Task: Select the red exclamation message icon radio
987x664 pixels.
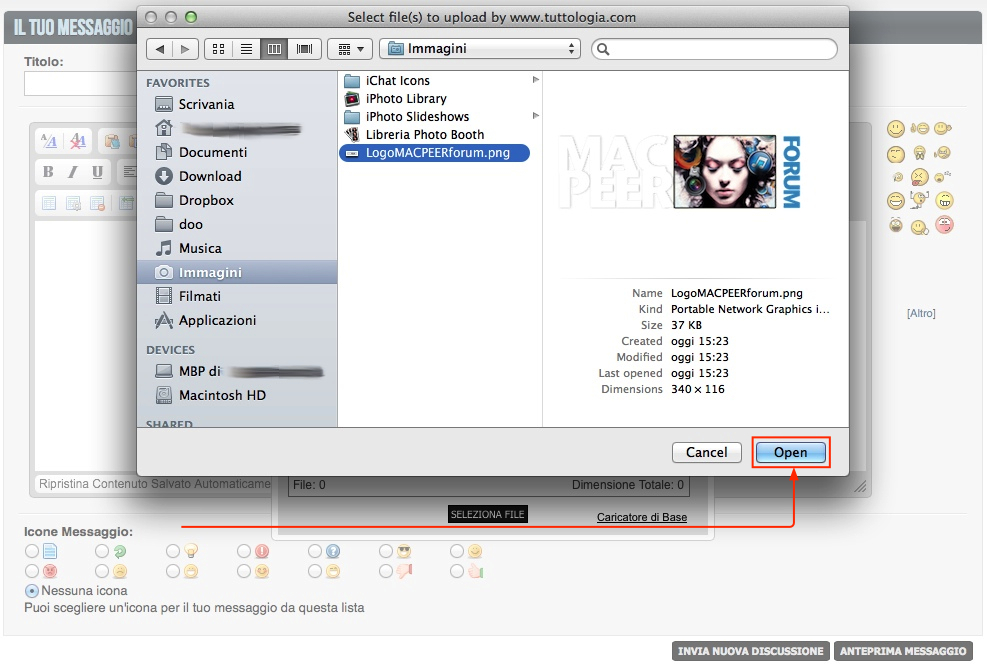Action: 244,551
